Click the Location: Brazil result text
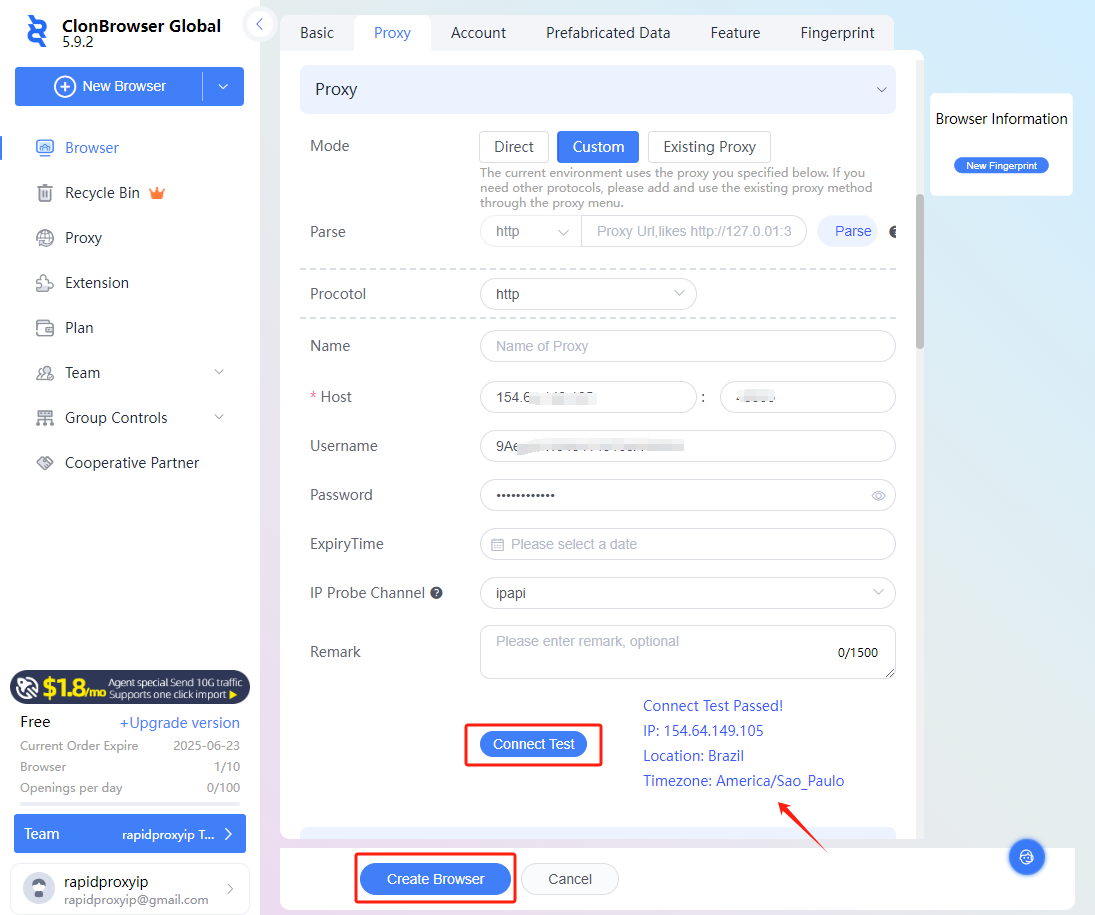 pyautogui.click(x=693, y=756)
